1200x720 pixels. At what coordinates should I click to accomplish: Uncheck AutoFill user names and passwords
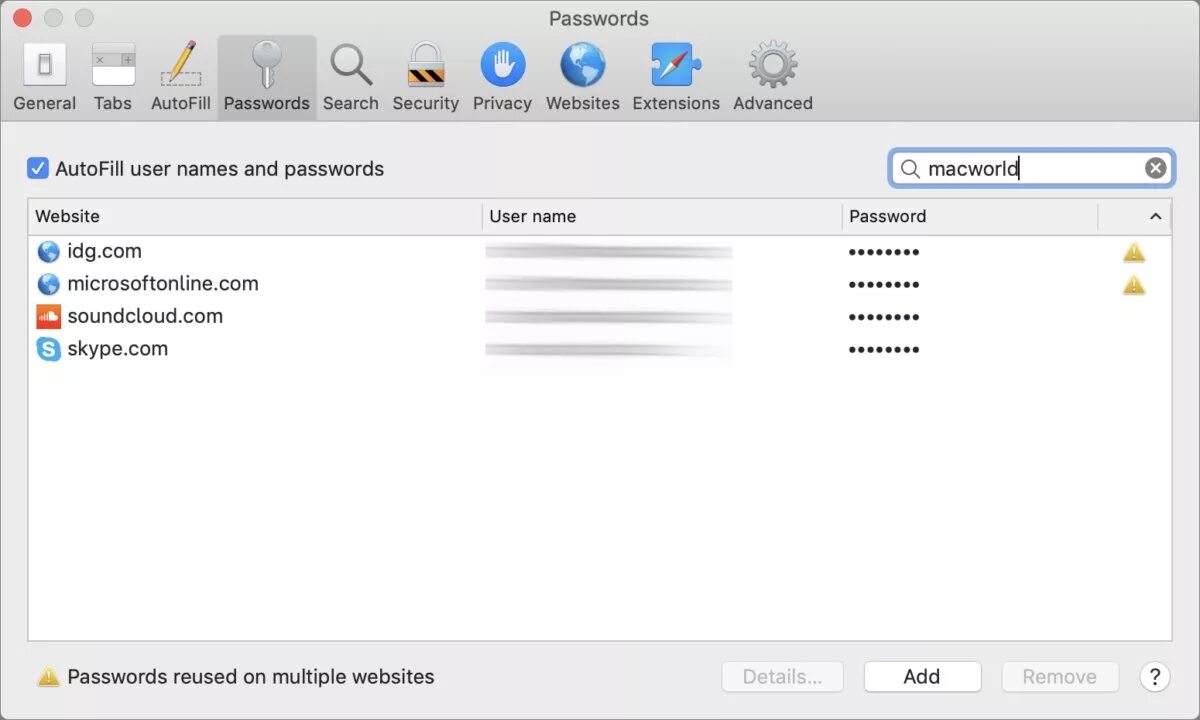pyautogui.click(x=38, y=168)
